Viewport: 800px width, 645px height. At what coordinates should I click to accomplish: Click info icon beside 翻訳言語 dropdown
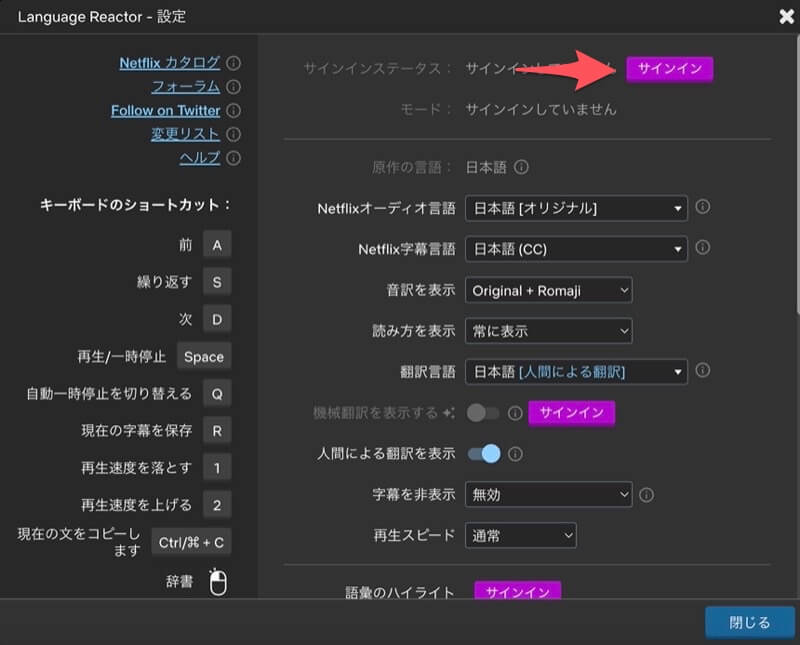pyautogui.click(x=703, y=370)
